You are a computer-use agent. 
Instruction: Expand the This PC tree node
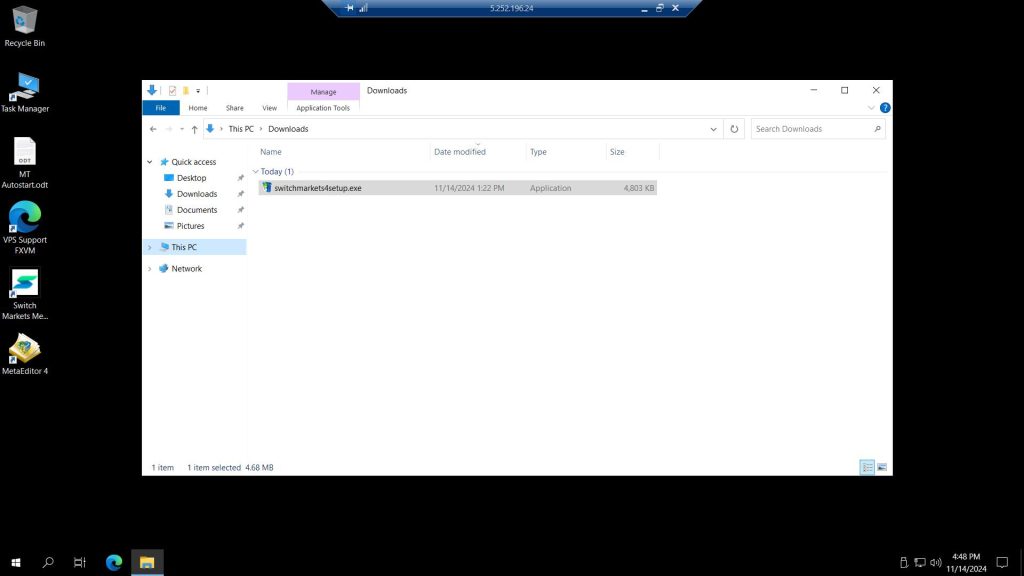pos(150,247)
